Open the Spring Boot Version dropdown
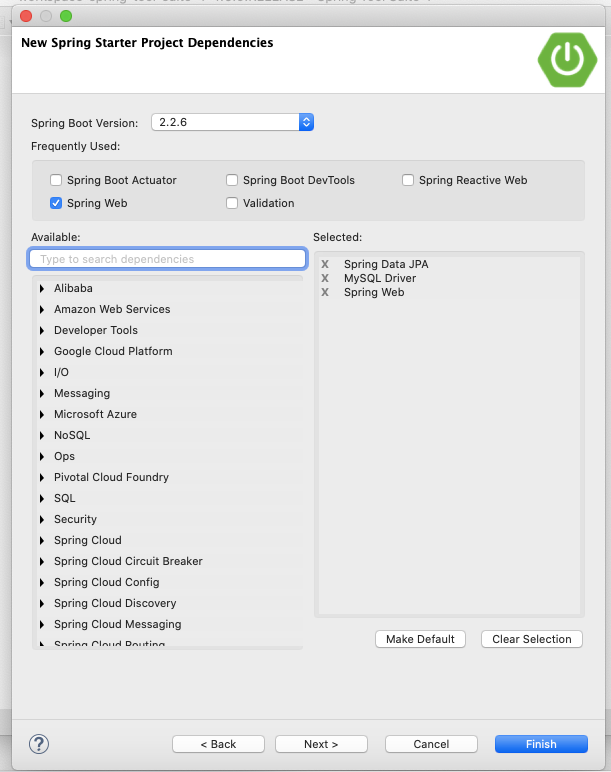 coord(232,122)
